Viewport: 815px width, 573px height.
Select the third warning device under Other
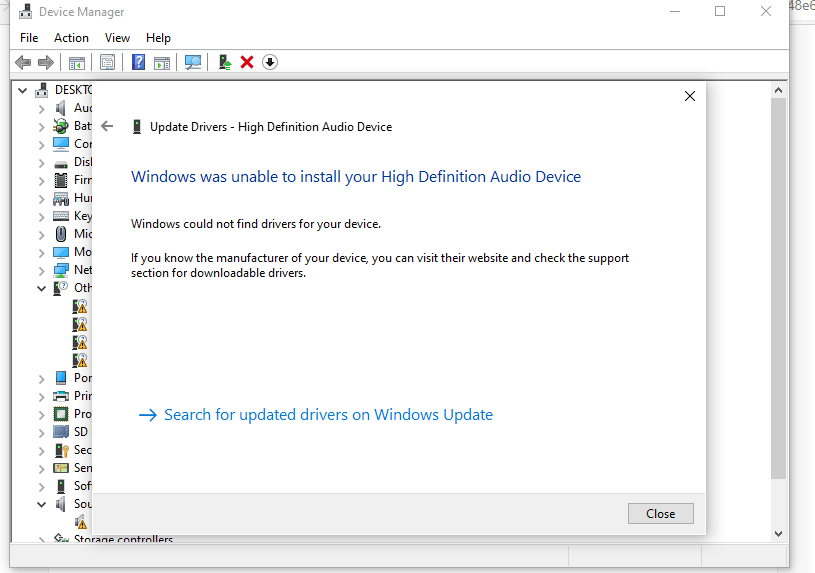click(x=80, y=342)
